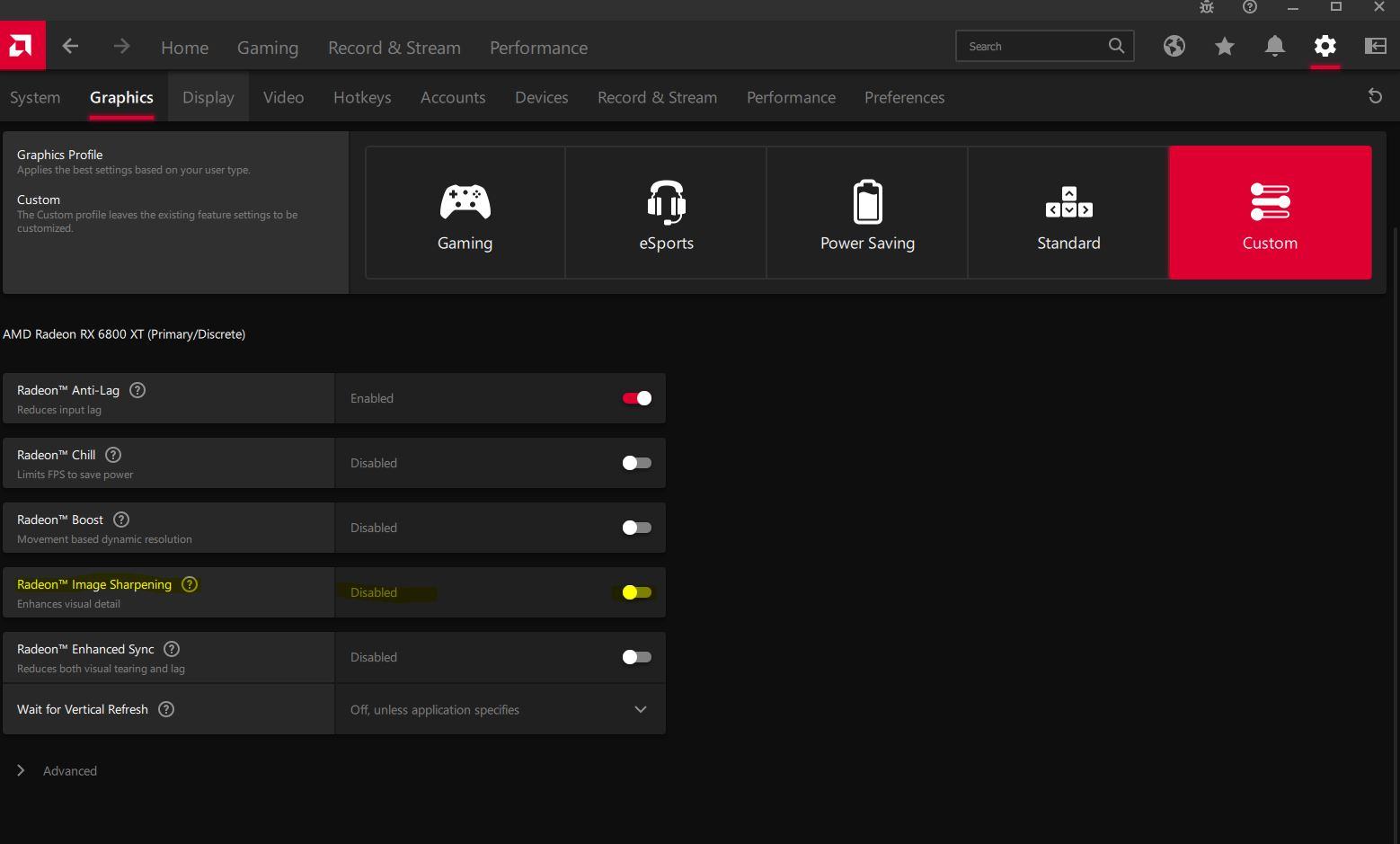The image size is (1400, 844).
Task: Open notifications bell icon
Action: (1274, 46)
